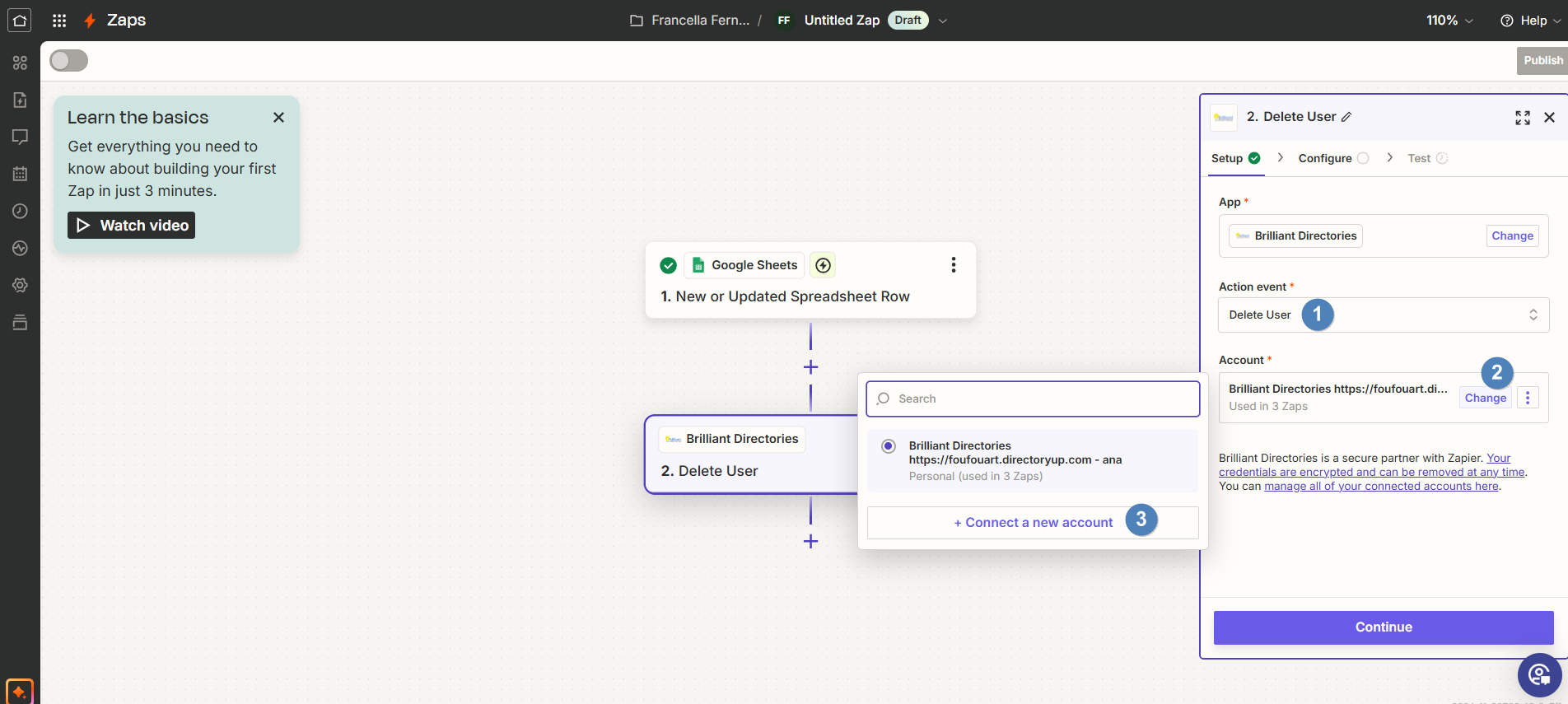Screen dimensions: 1568x704
Task: Open the sidebar settings gear icon
Action: pos(20,285)
